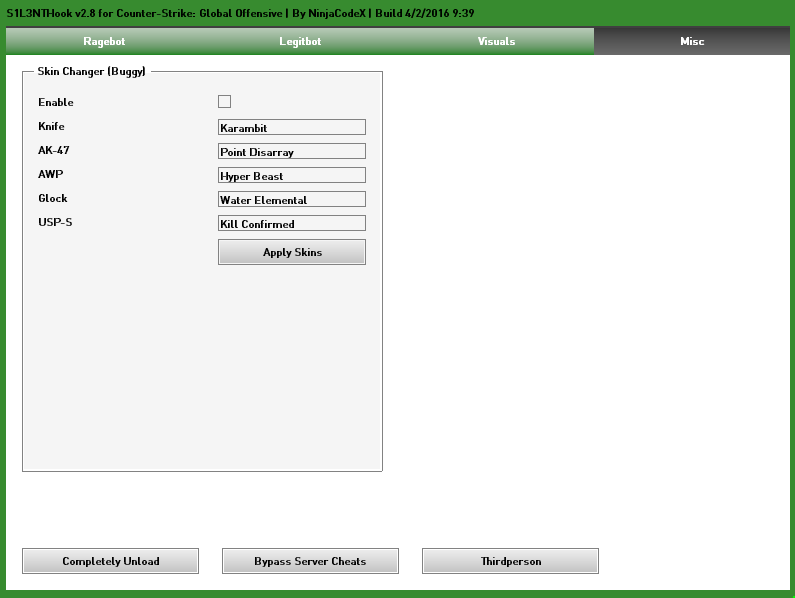
Task: Click the AWP field showing Hyper Beast
Action: pos(292,175)
